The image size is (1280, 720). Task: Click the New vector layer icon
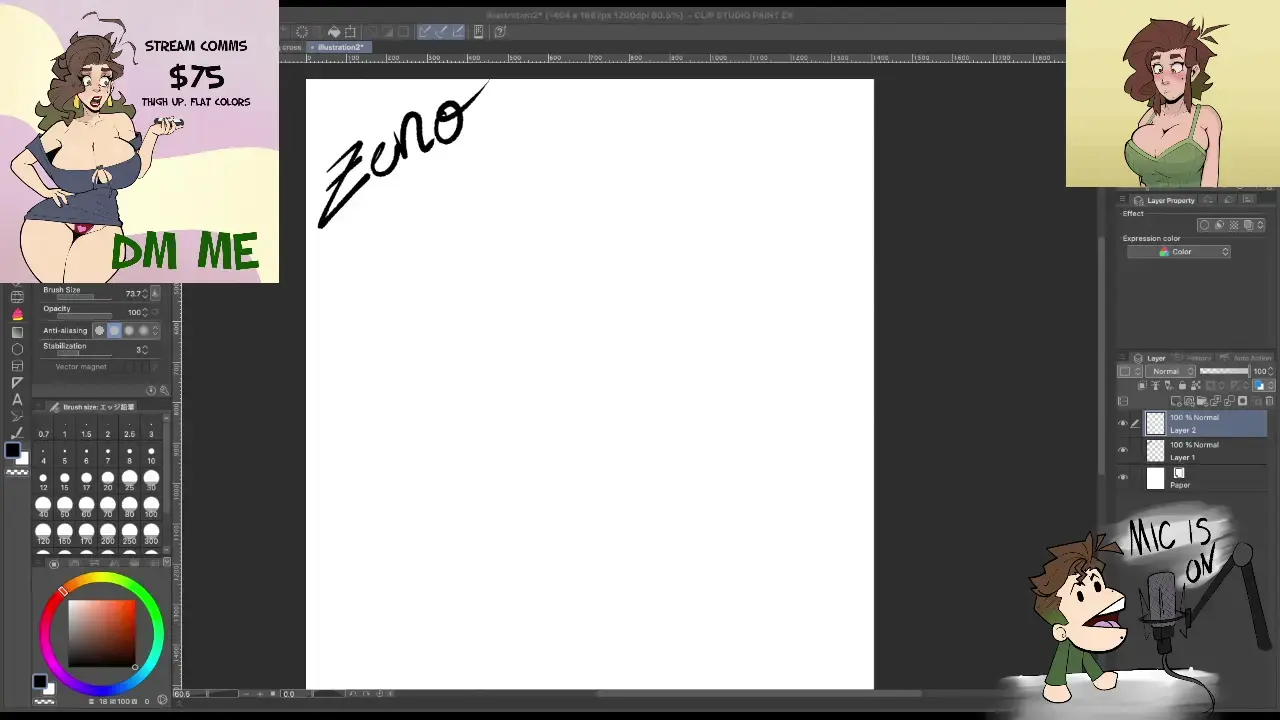1190,402
